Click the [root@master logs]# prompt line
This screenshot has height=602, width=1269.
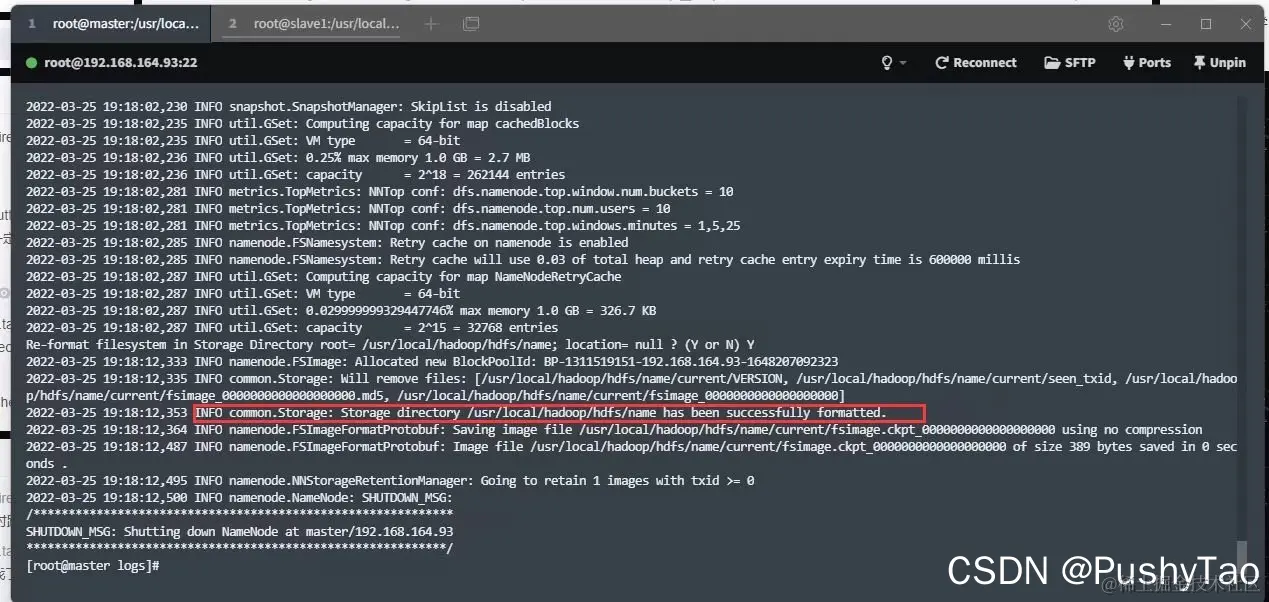pyautogui.click(x=92, y=566)
